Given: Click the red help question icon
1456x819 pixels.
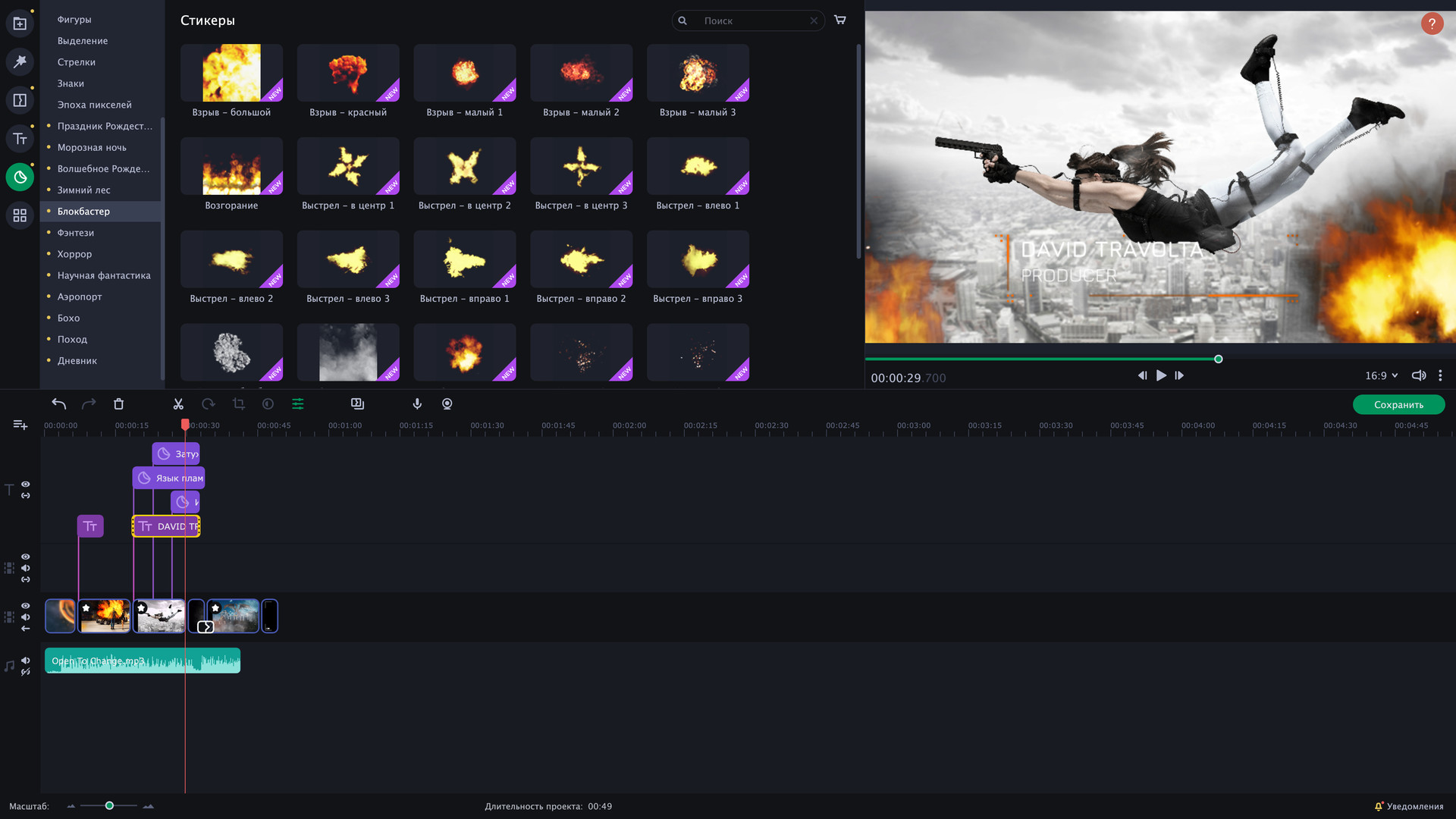Looking at the screenshot, I should (1431, 24).
